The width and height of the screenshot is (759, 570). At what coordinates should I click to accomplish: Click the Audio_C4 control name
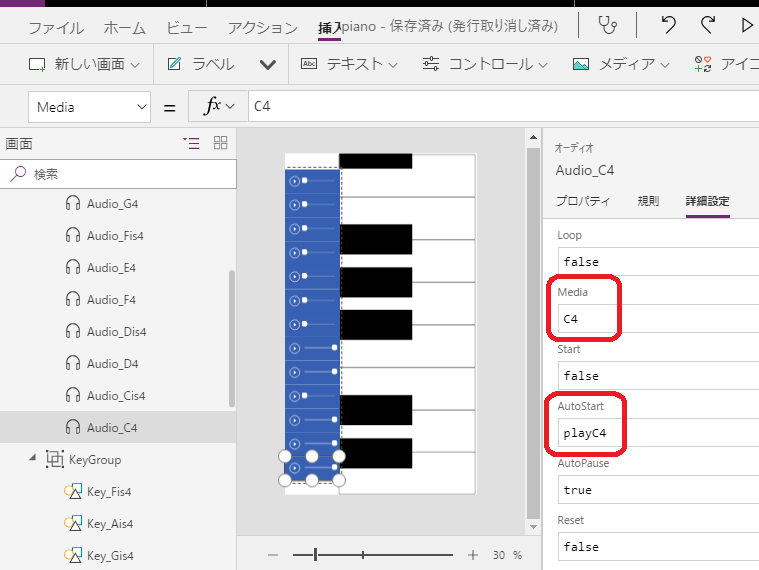click(585, 170)
